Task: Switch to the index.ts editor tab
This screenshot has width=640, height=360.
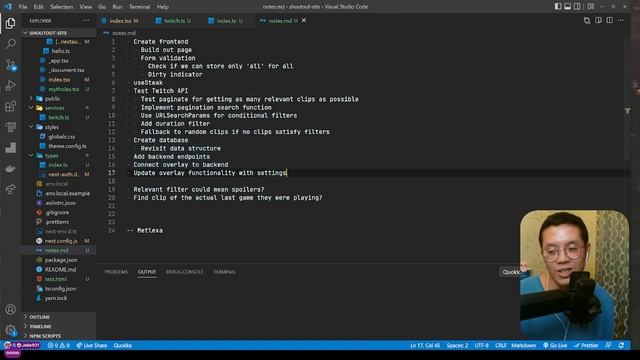Action: [x=227, y=20]
